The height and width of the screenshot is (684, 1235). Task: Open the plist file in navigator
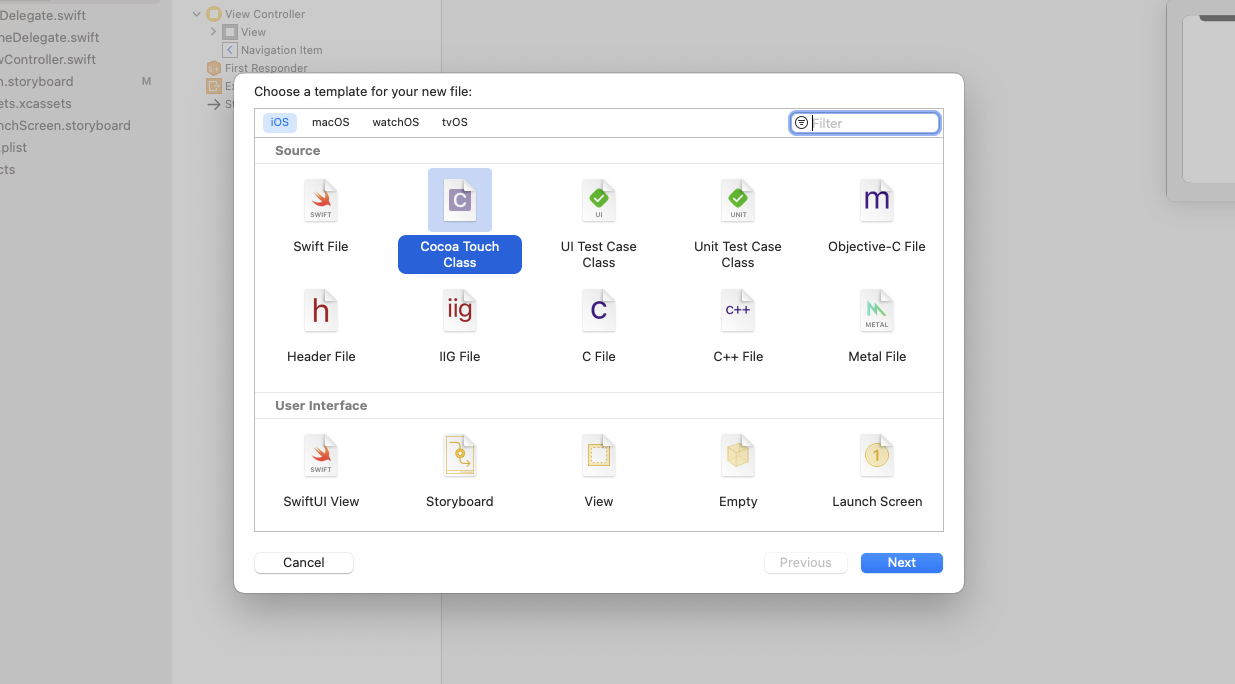click(x=14, y=147)
